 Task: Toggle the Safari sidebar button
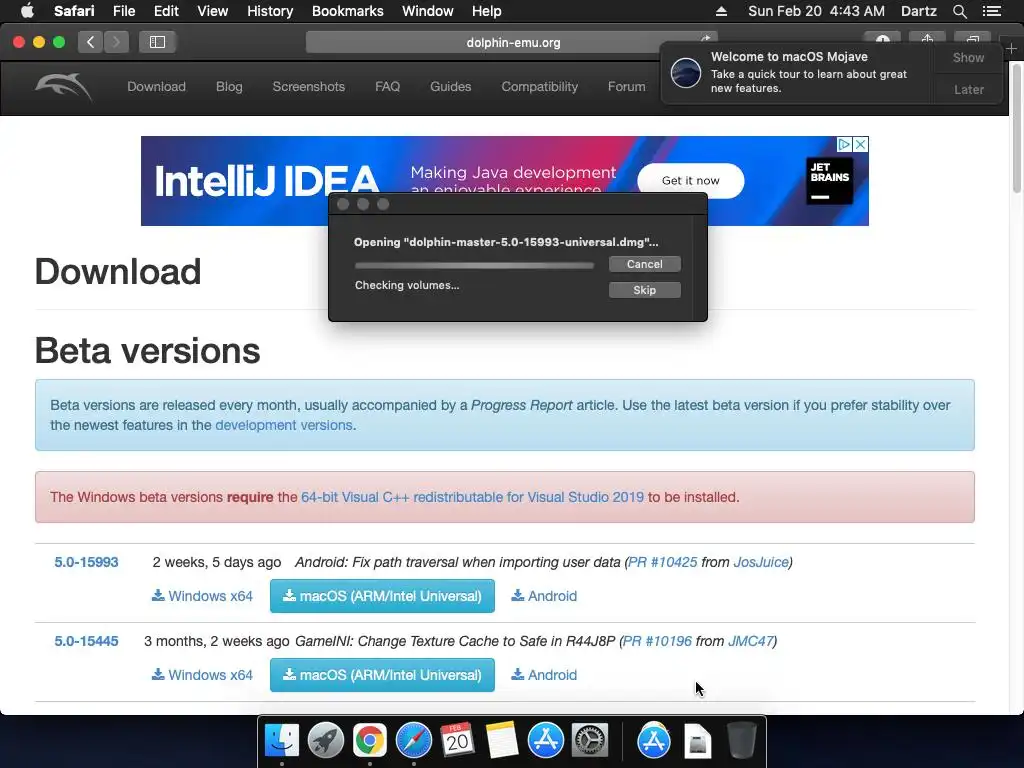click(157, 42)
